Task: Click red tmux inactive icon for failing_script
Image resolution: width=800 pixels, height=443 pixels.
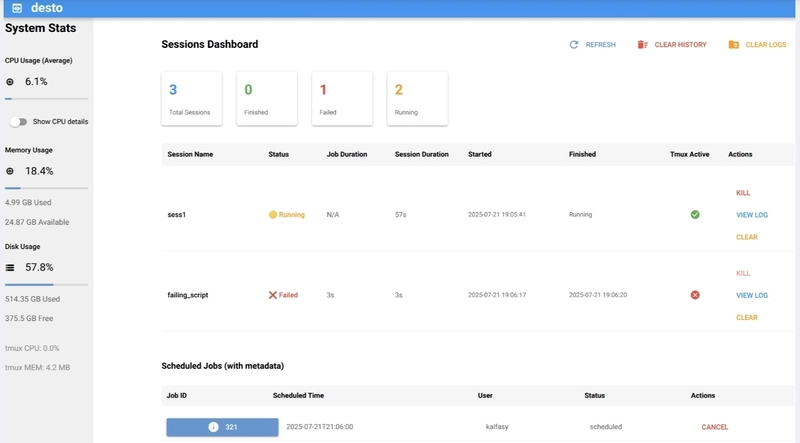Action: point(695,295)
